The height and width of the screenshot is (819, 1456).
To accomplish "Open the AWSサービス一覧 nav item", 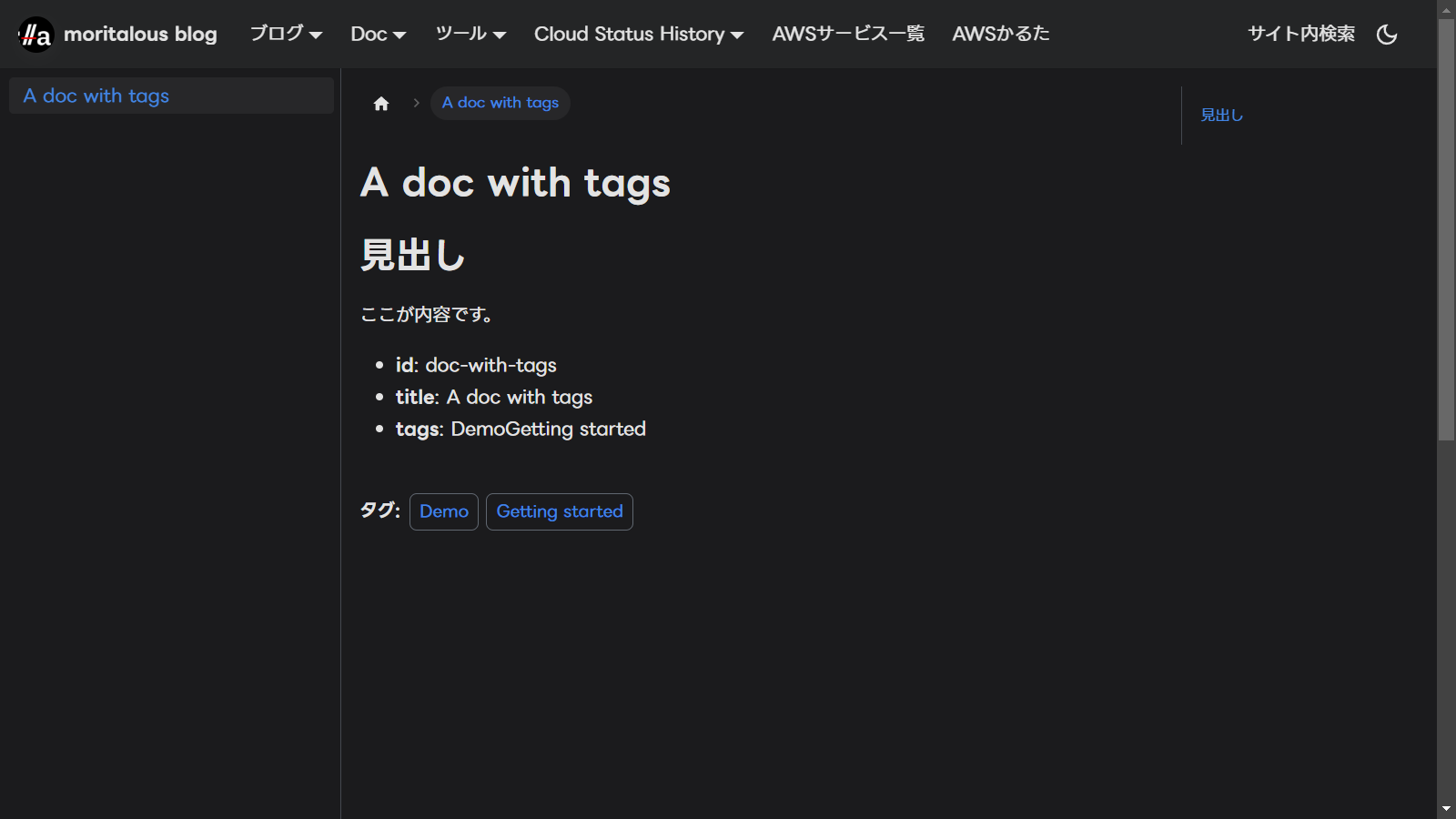I will (848, 35).
